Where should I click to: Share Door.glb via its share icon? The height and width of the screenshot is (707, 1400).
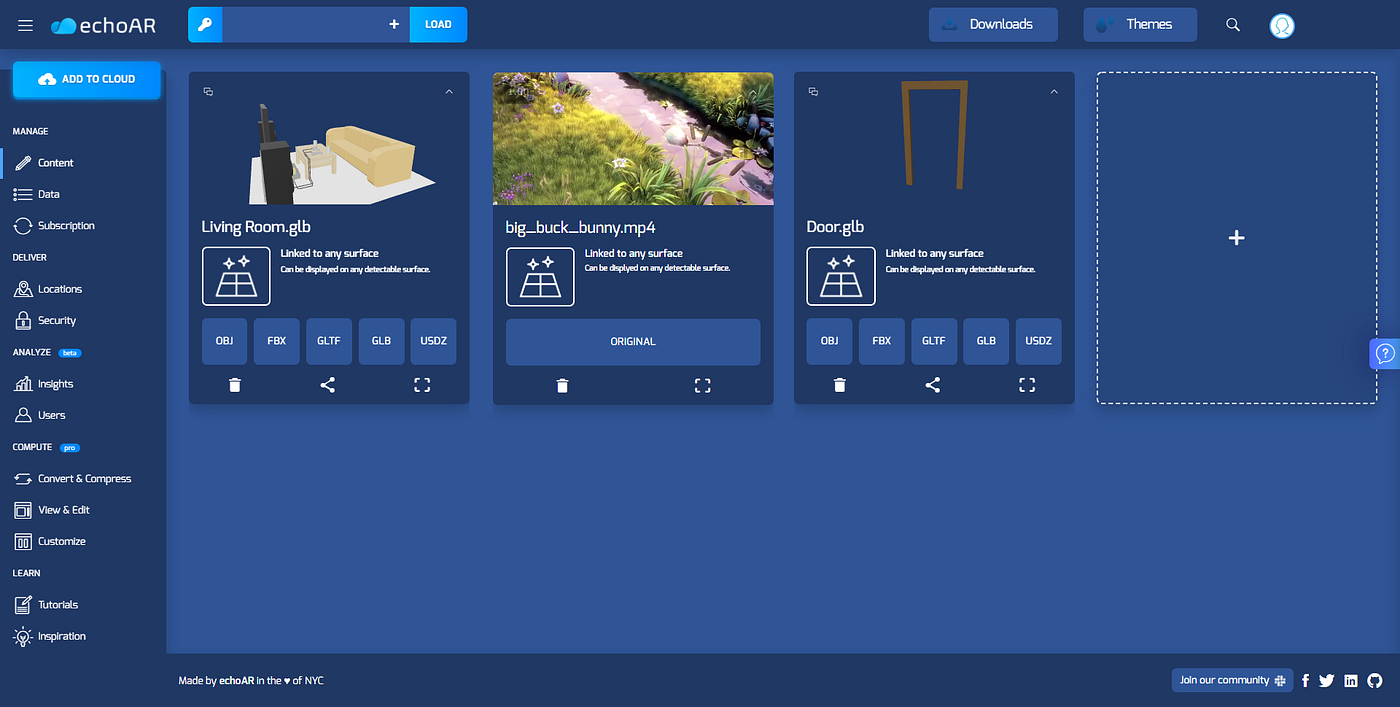pyautogui.click(x=932, y=384)
